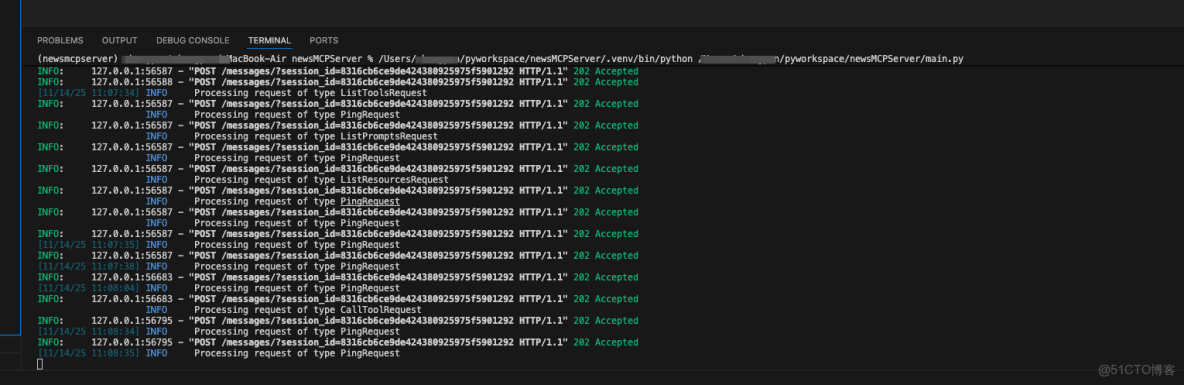Click the terminal cursor prompt box
This screenshot has height=385, width=1184.
(x=40, y=365)
